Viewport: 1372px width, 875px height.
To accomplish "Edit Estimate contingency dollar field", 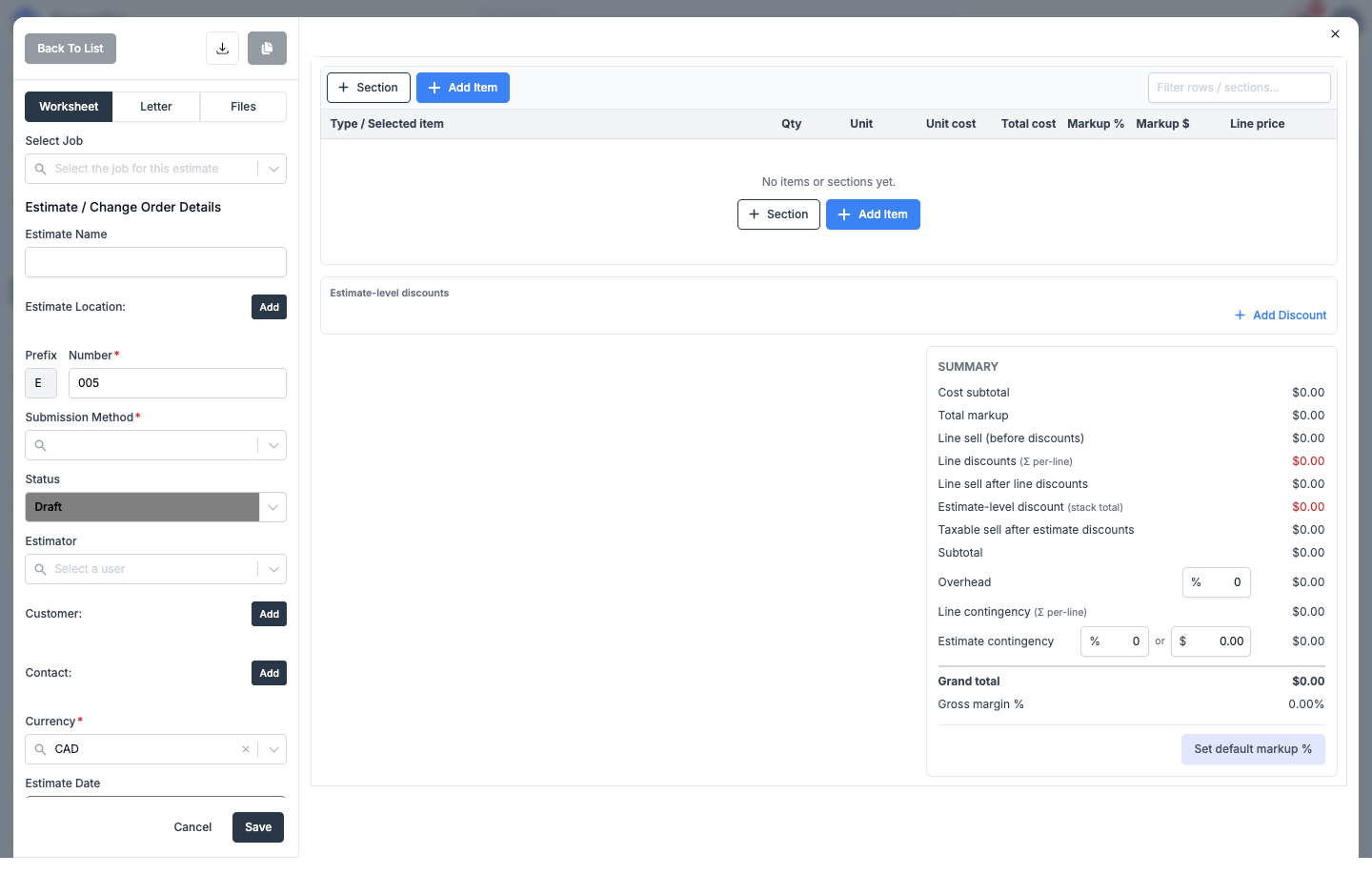I will [1211, 641].
